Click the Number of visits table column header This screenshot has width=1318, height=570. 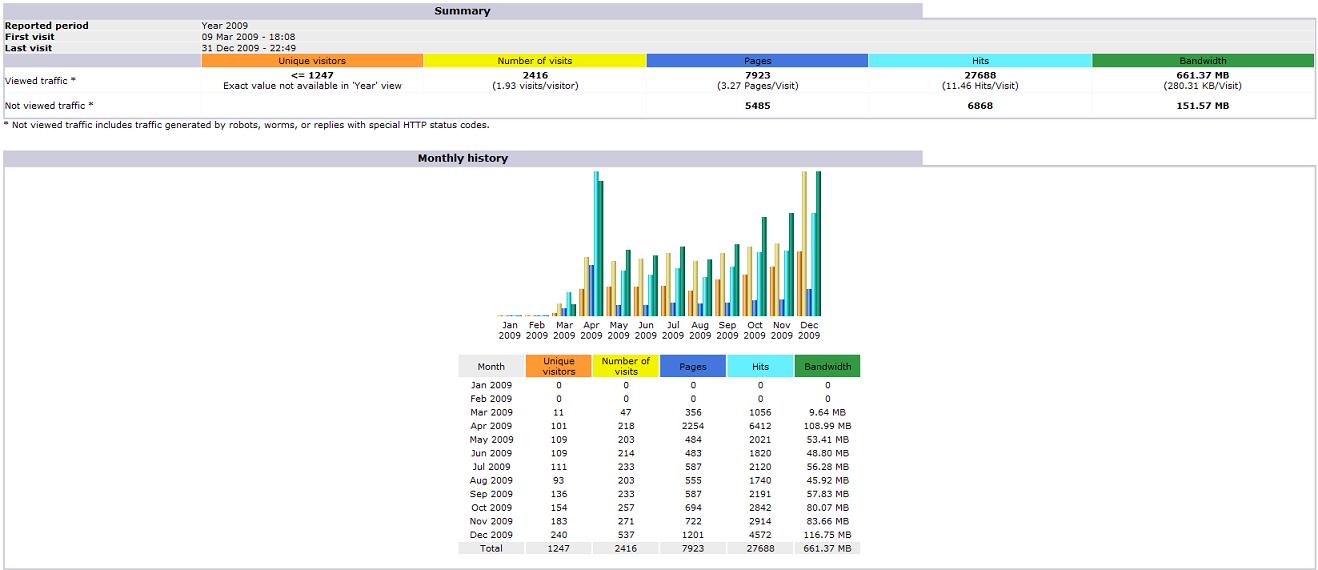pyautogui.click(x=626, y=366)
